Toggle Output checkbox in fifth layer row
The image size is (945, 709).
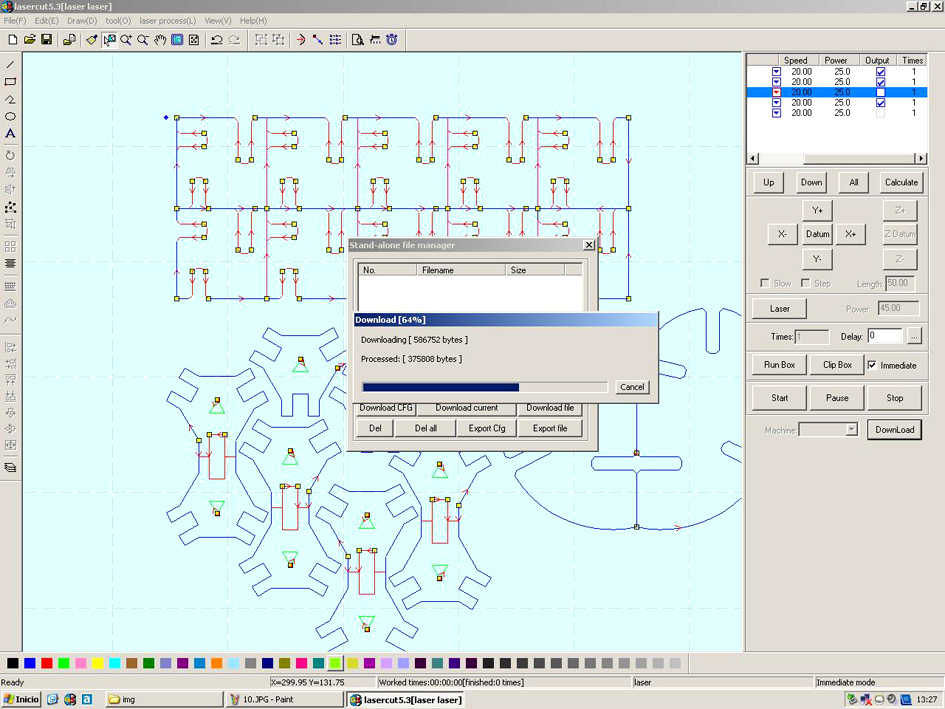pyautogui.click(x=881, y=113)
